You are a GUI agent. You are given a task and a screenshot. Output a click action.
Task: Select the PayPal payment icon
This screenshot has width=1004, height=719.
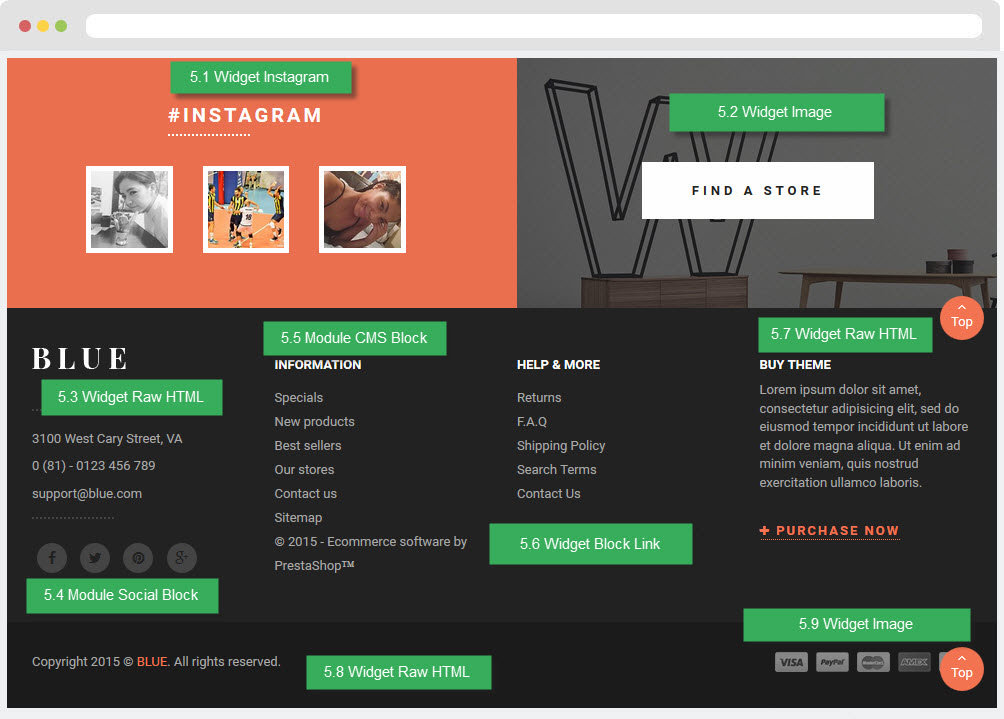click(x=832, y=662)
